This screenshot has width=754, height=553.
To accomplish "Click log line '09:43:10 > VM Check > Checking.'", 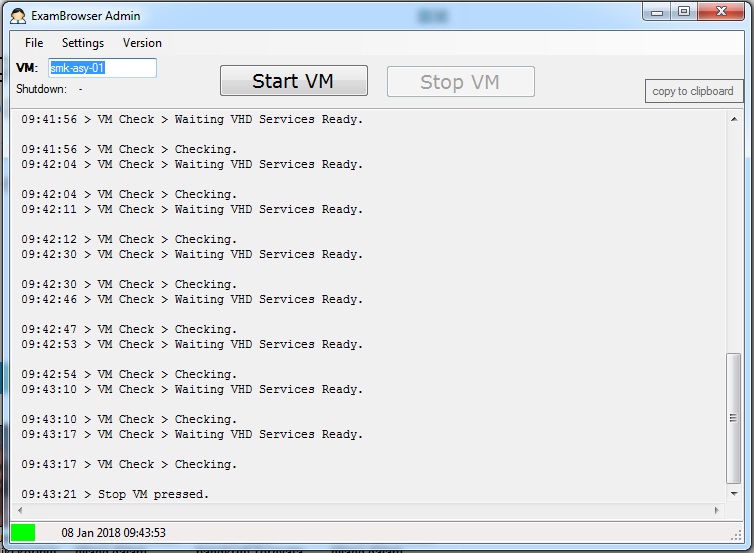I will click(129, 419).
